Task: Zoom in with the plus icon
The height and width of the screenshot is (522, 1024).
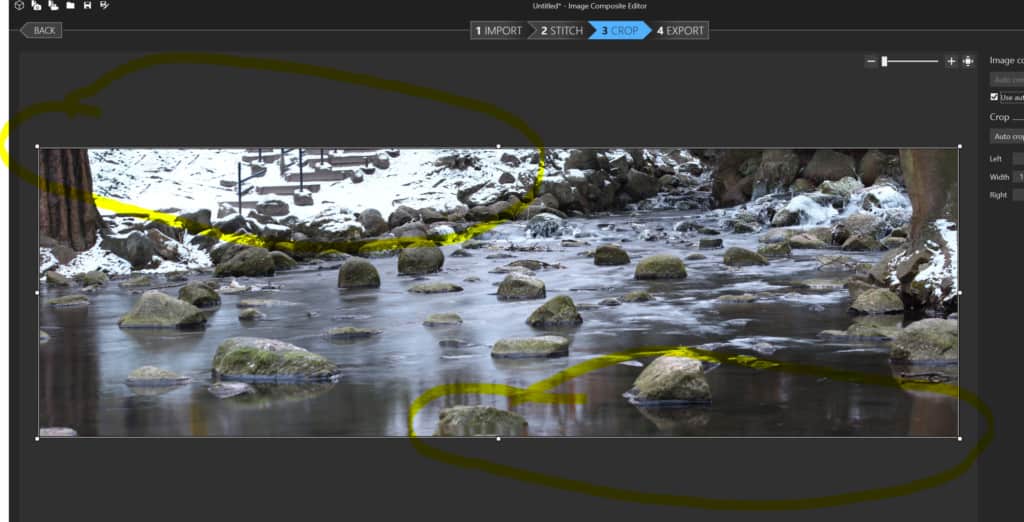Action: 951,61
